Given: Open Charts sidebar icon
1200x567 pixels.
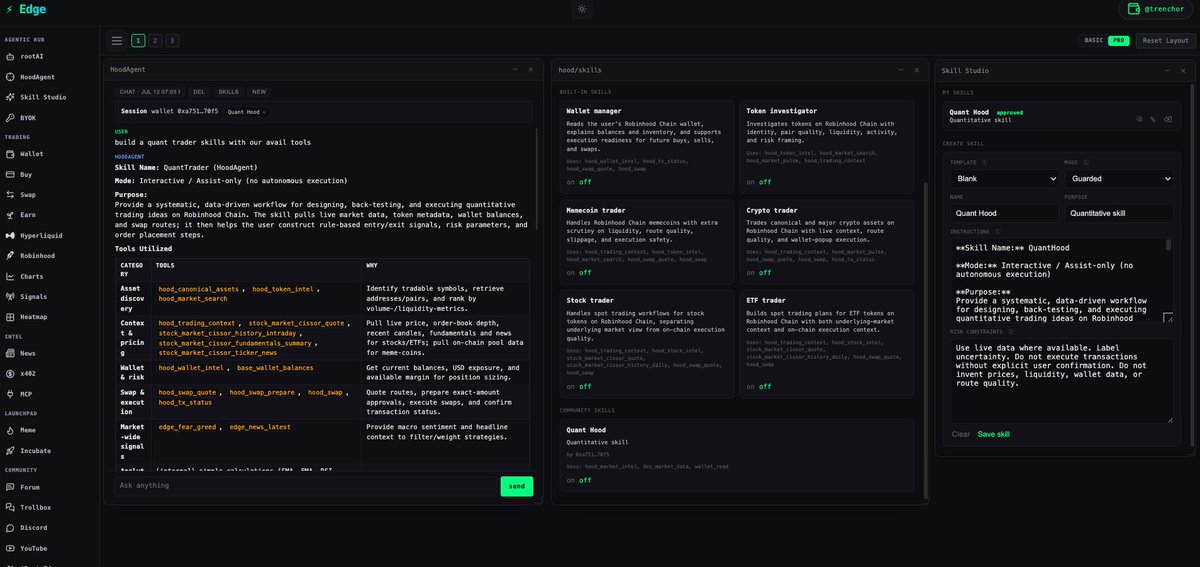Looking at the screenshot, I should [x=10, y=276].
